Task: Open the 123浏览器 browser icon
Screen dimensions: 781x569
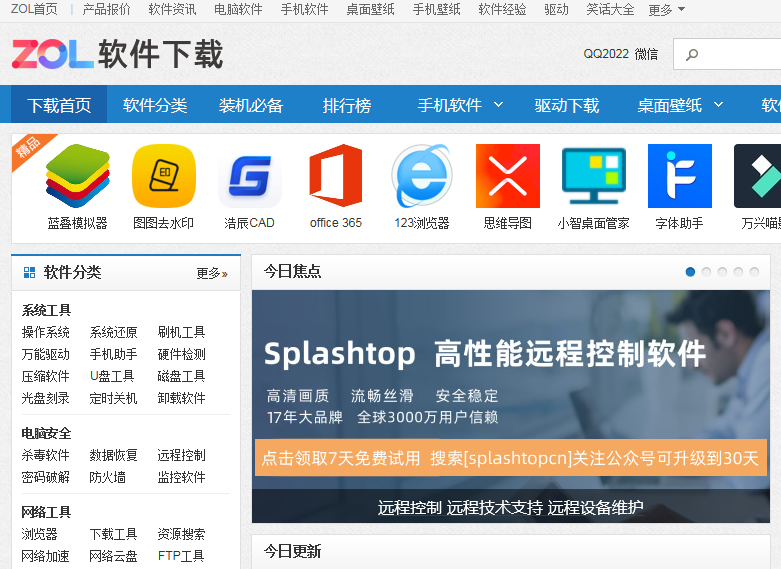Action: coord(421,176)
